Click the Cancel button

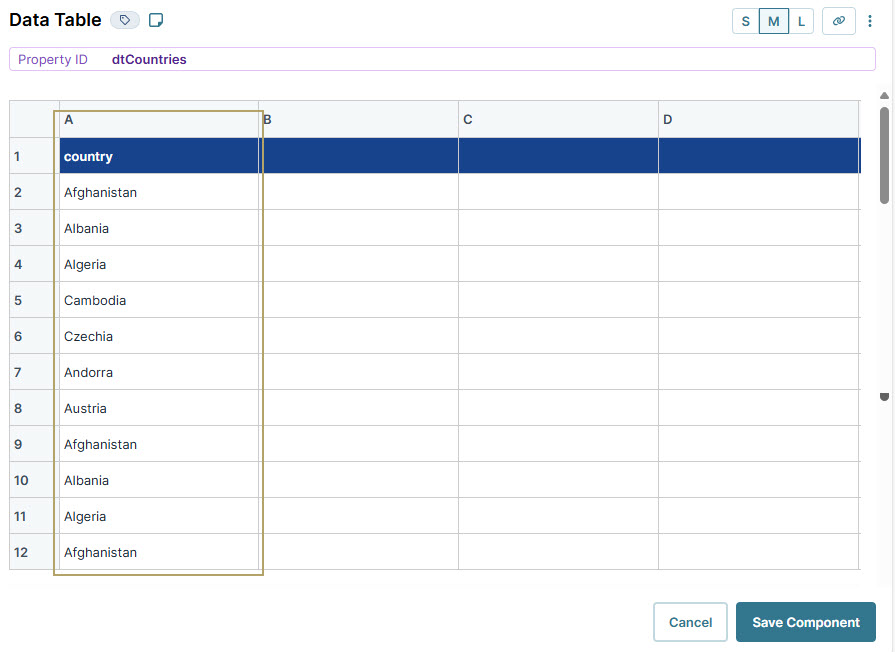coord(690,622)
